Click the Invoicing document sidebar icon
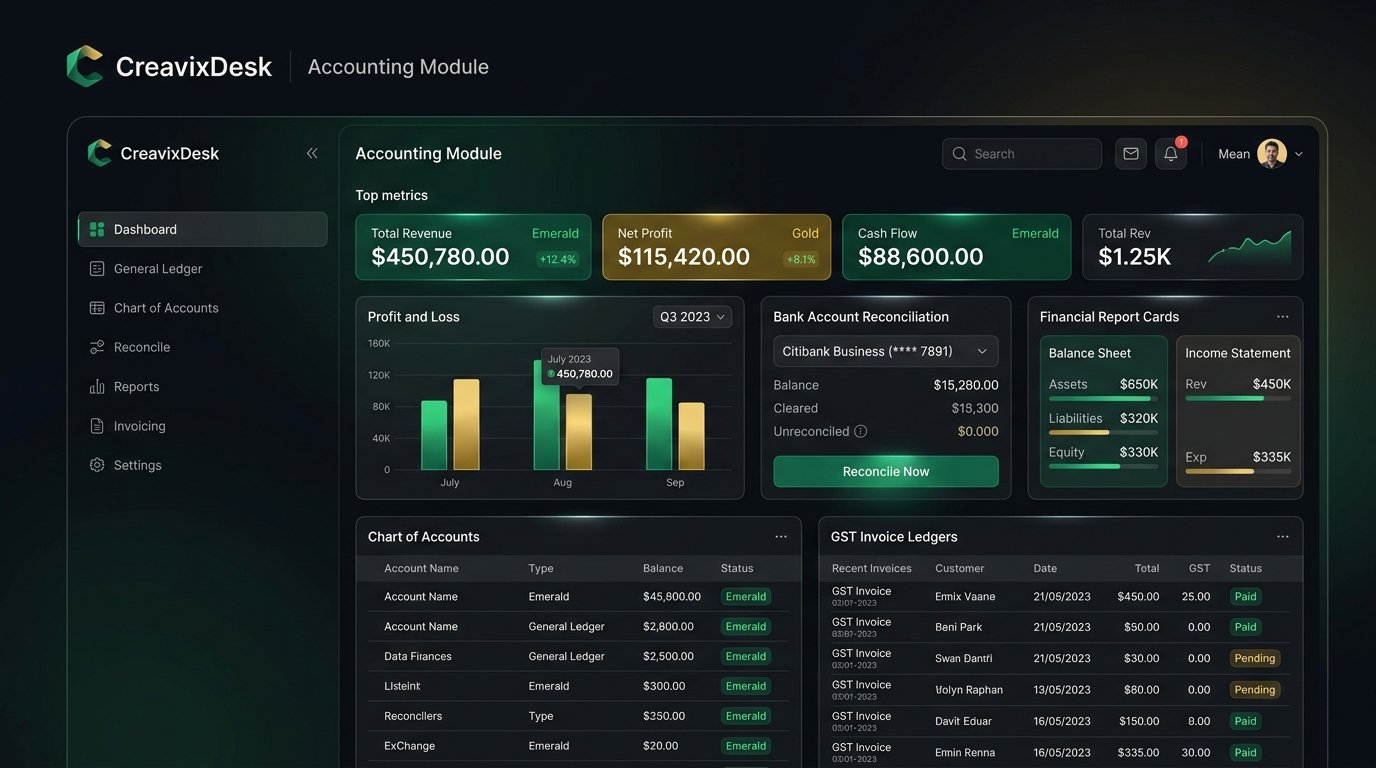 [97, 426]
